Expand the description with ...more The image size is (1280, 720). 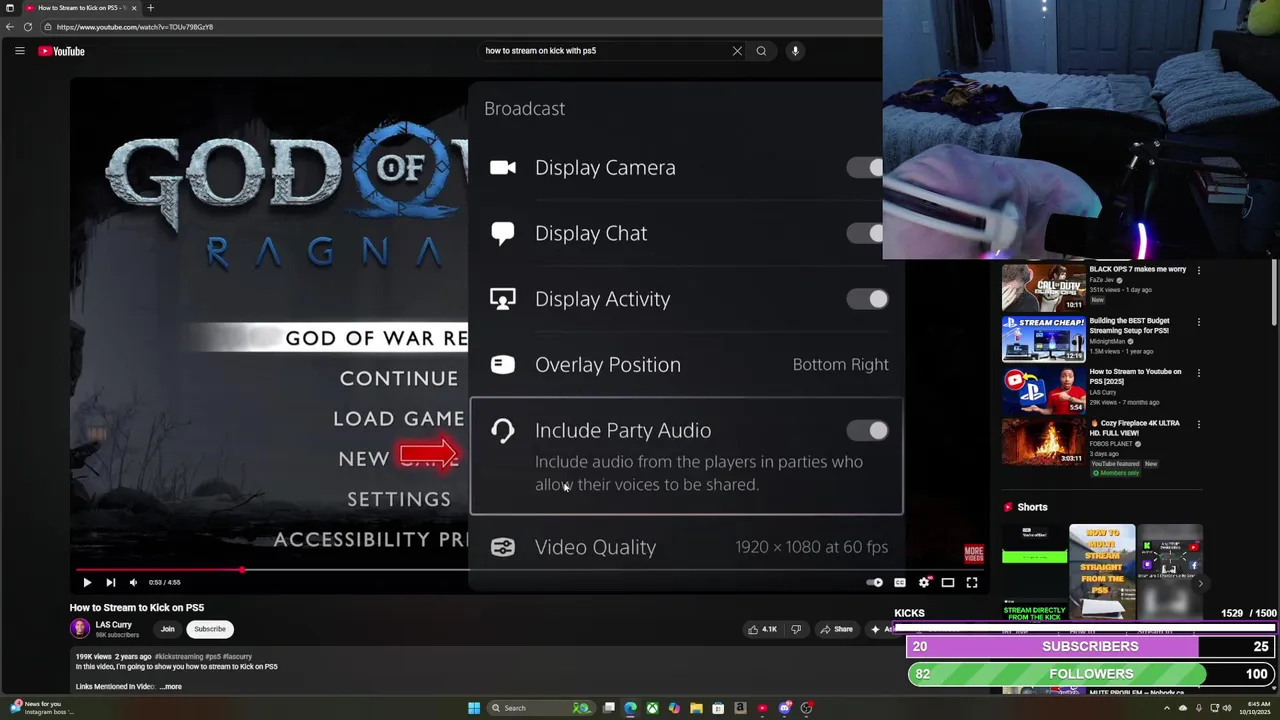[171, 687]
